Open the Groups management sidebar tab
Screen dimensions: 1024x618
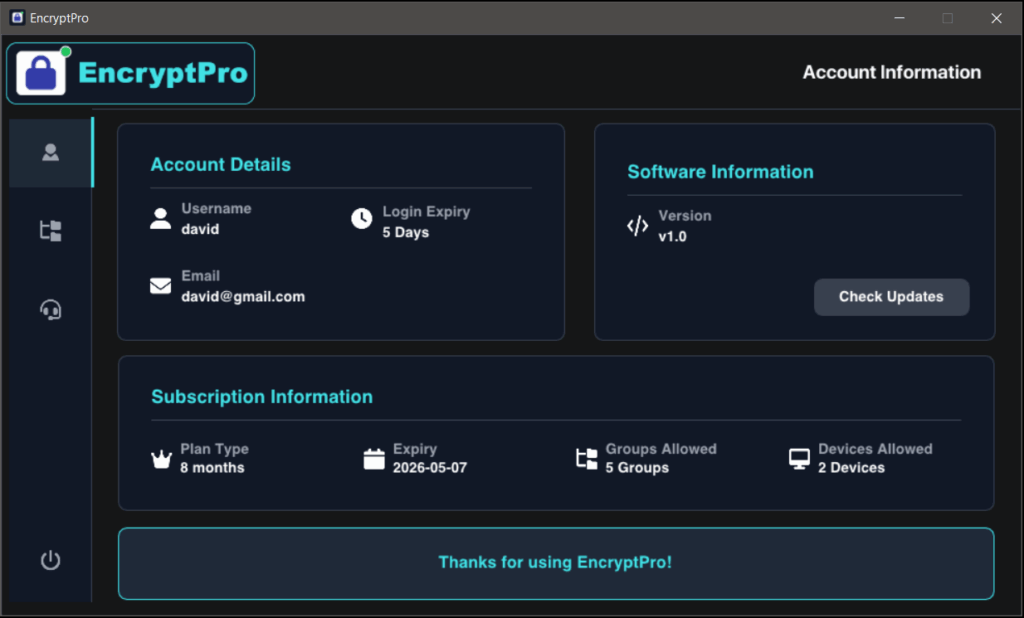pos(49,230)
